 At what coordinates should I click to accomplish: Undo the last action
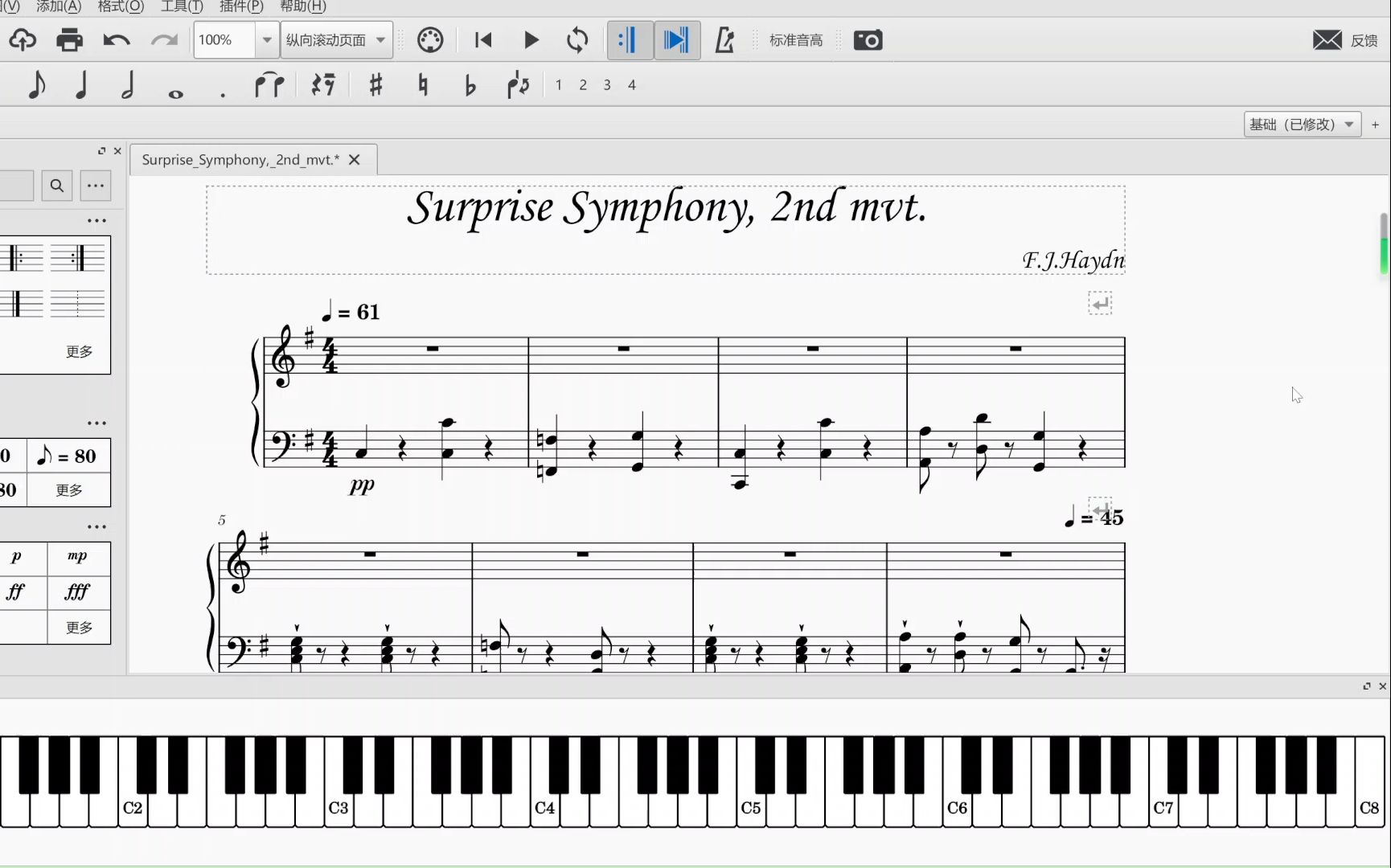pos(117,39)
